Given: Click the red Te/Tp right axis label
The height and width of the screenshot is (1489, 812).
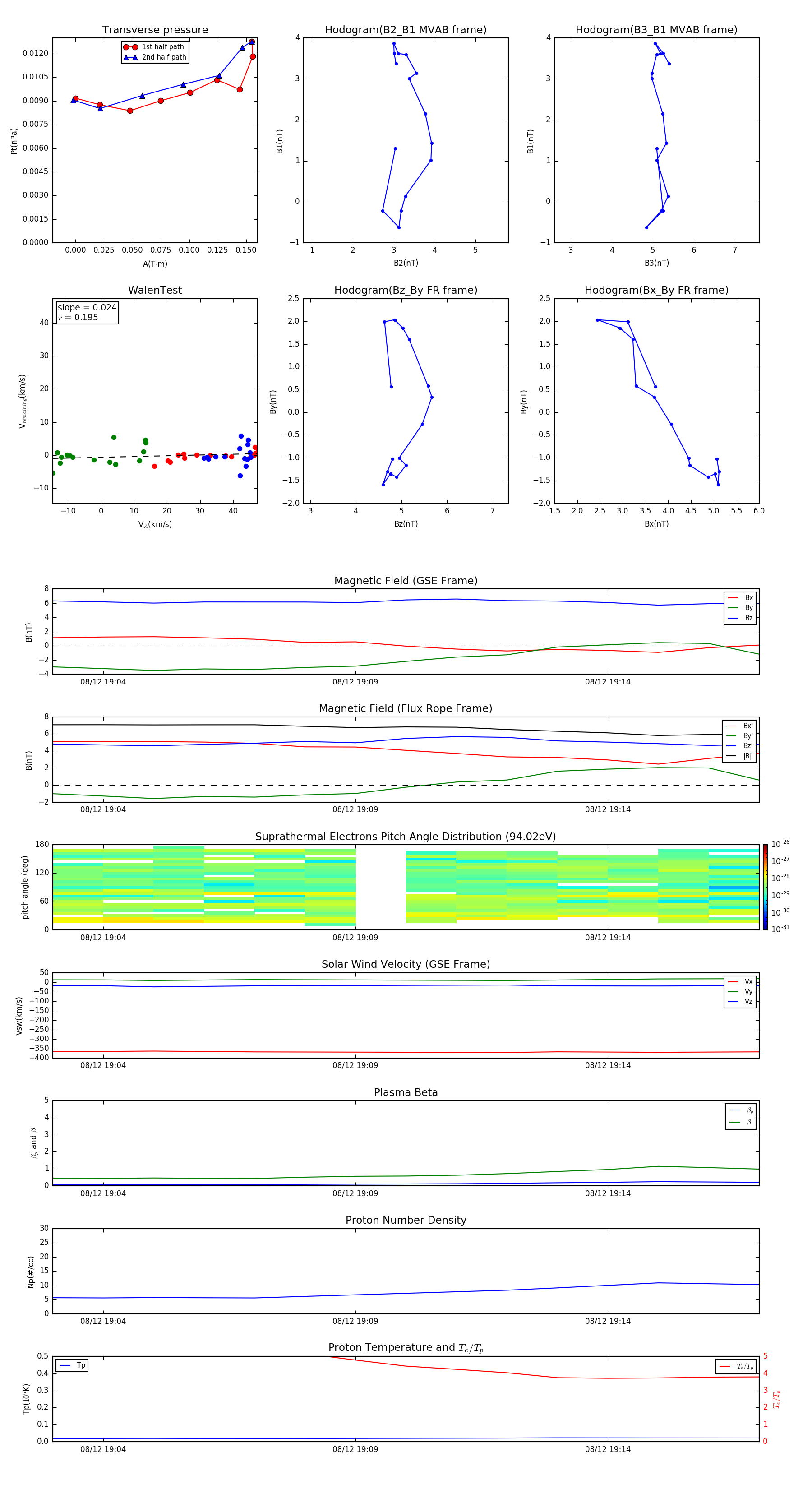Looking at the screenshot, I should point(777,1399).
